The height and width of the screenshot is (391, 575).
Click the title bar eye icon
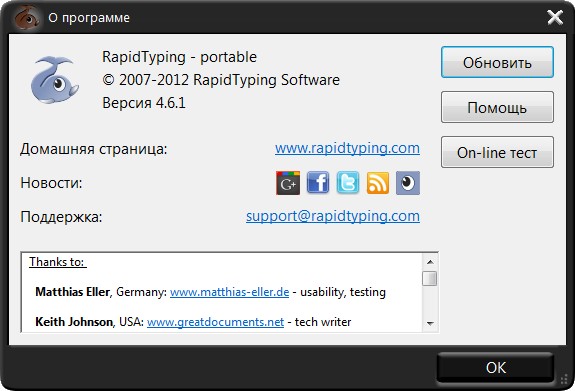point(26,18)
